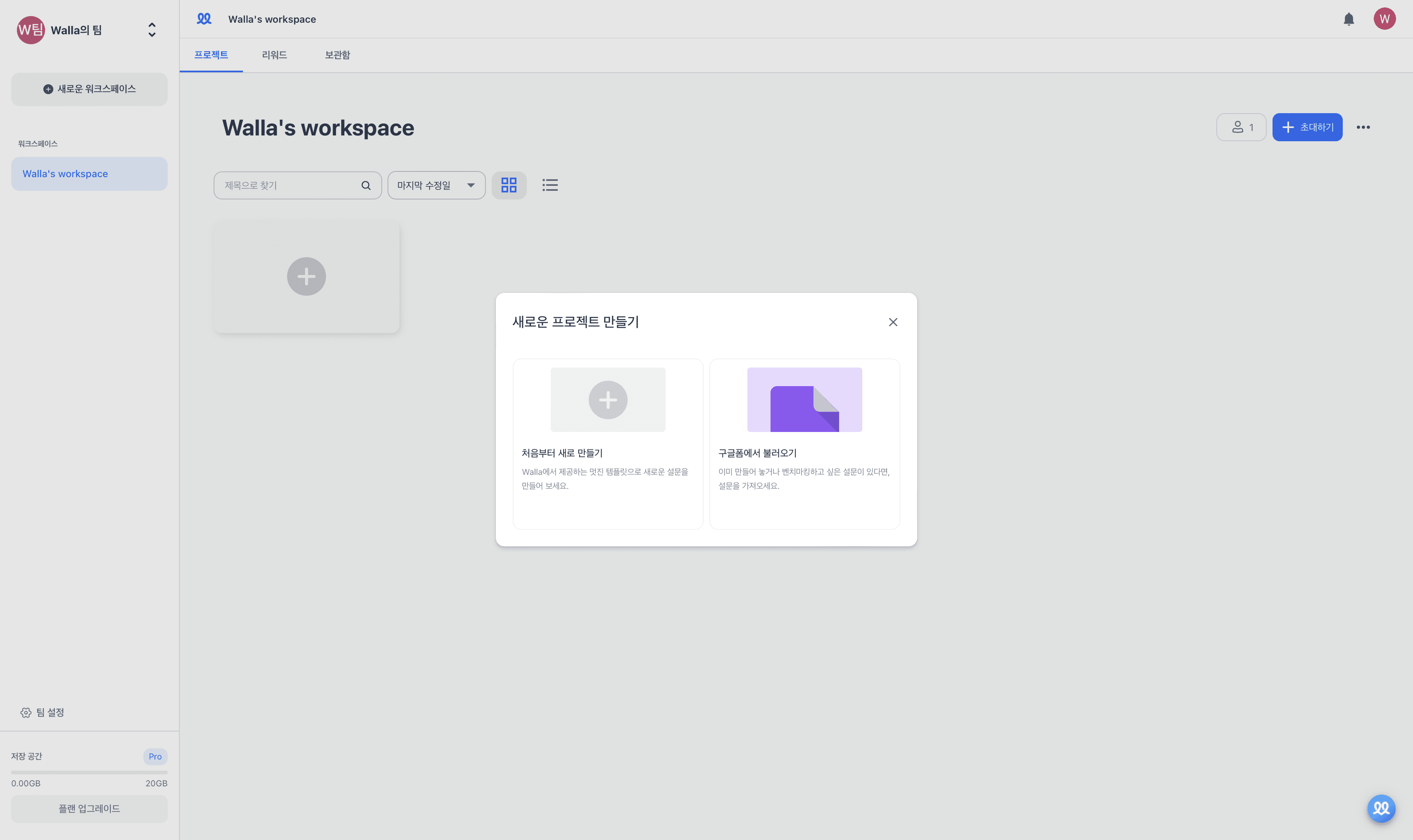
Task: Open workspace more options (three dots)
Action: (x=1363, y=127)
